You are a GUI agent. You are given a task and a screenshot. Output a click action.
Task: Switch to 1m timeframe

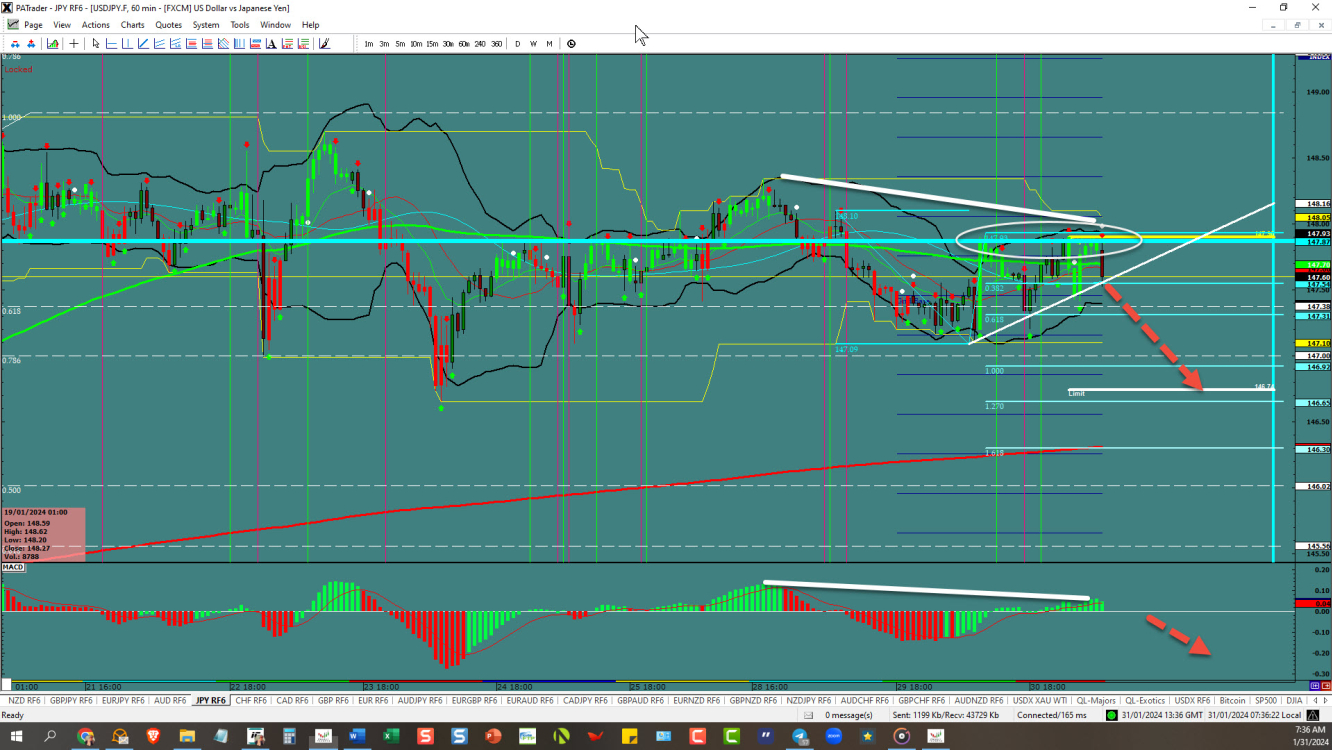(369, 43)
